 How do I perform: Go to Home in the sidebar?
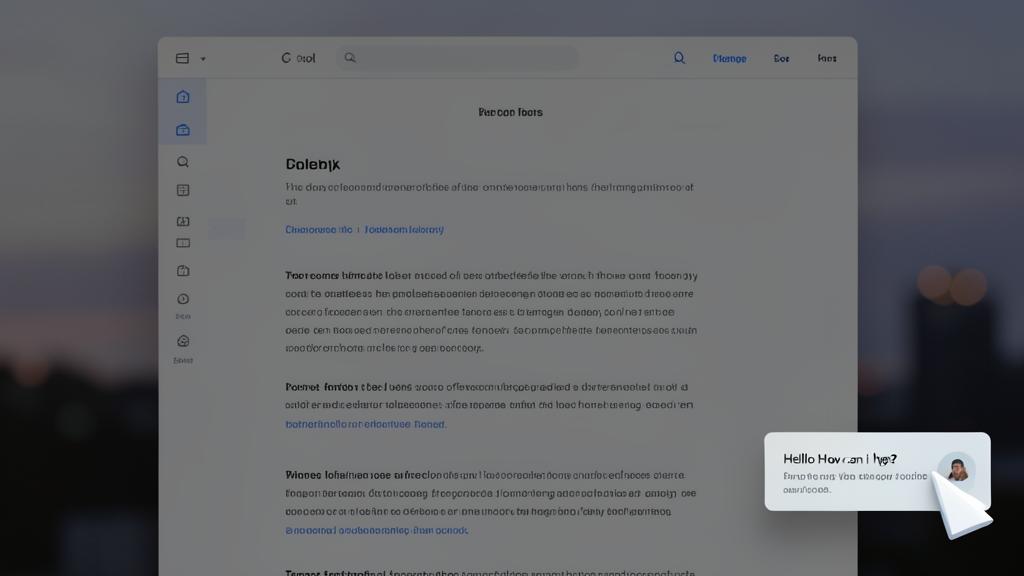tap(183, 97)
